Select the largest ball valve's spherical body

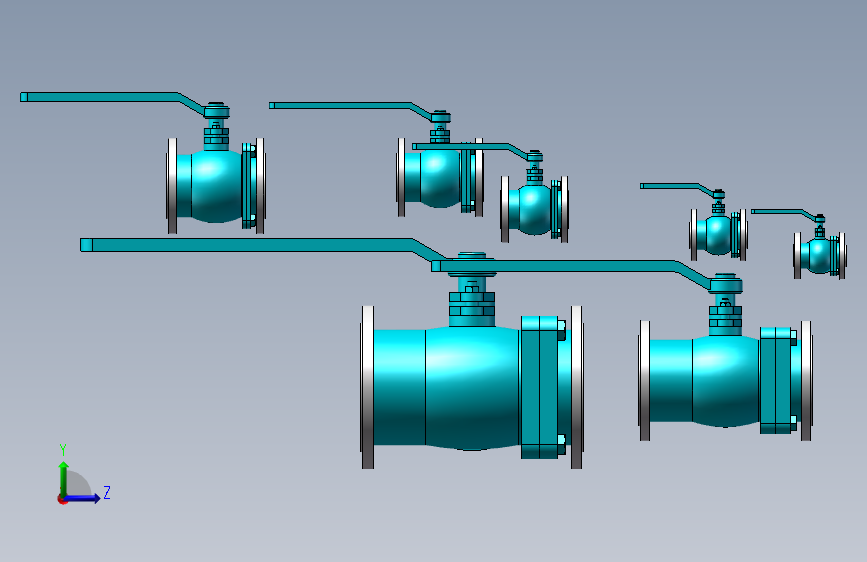pyautogui.click(x=472, y=388)
